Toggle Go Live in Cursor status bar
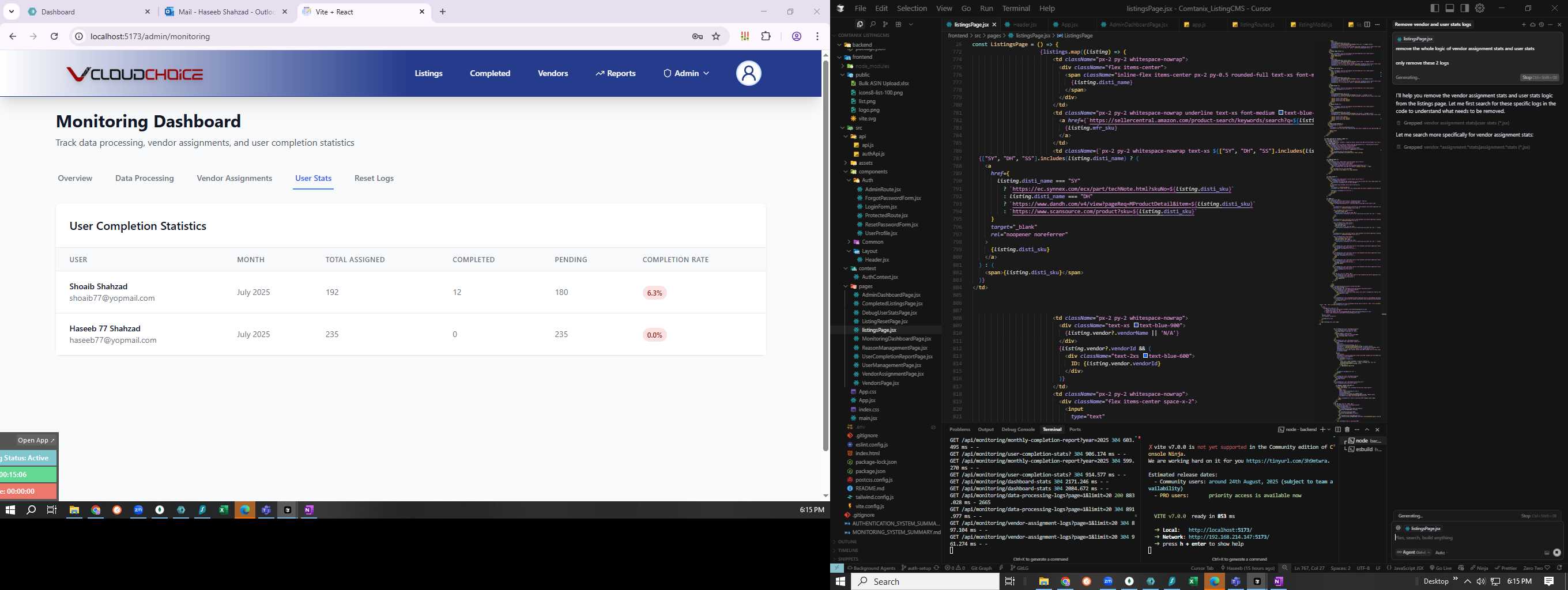Viewport: 1568px width, 590px height. (1439, 568)
